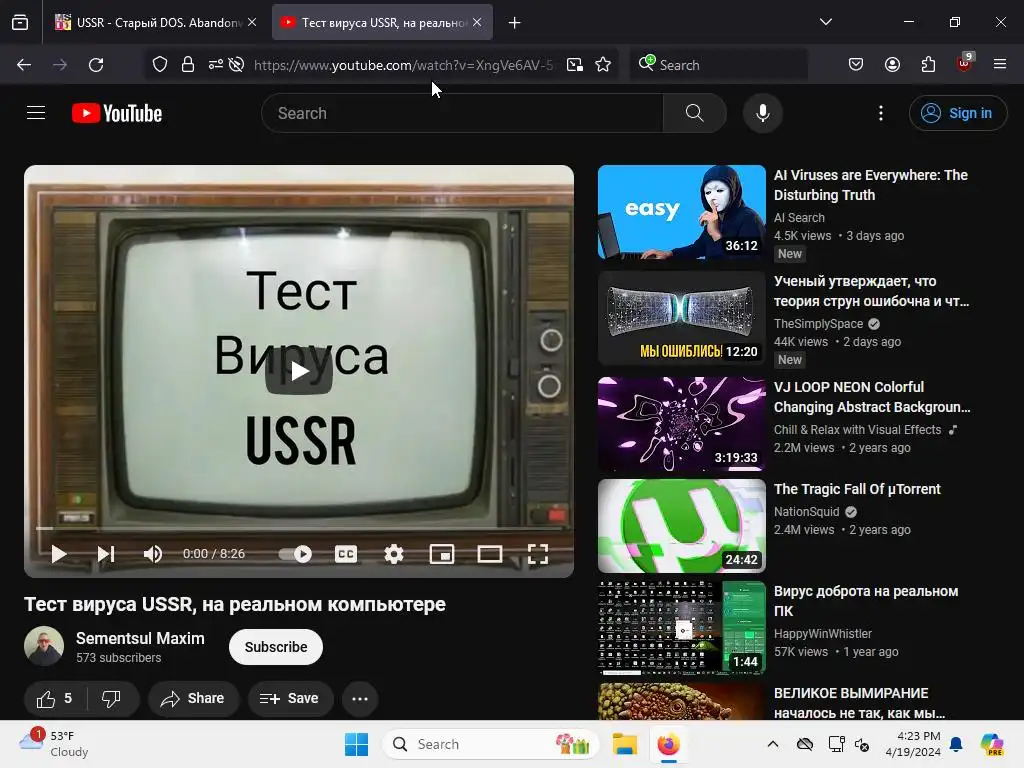The width and height of the screenshot is (1024, 768).
Task: Search with your voice microphone
Action: (763, 113)
